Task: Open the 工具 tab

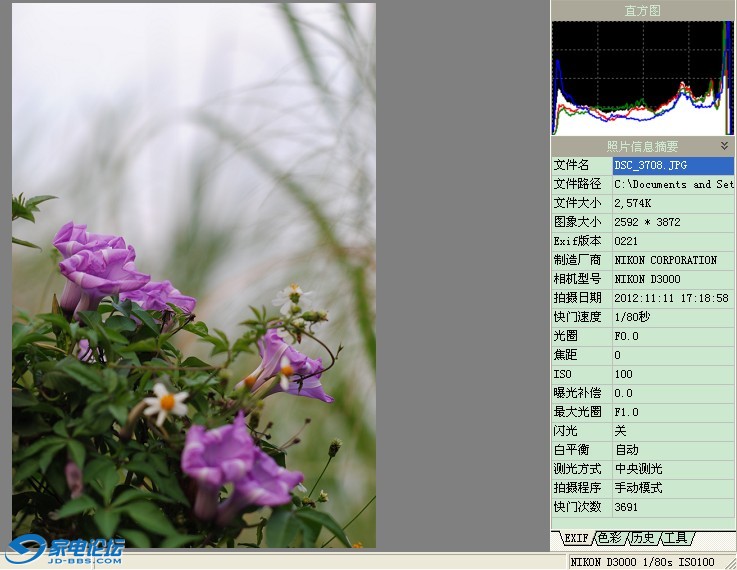Action: point(675,538)
